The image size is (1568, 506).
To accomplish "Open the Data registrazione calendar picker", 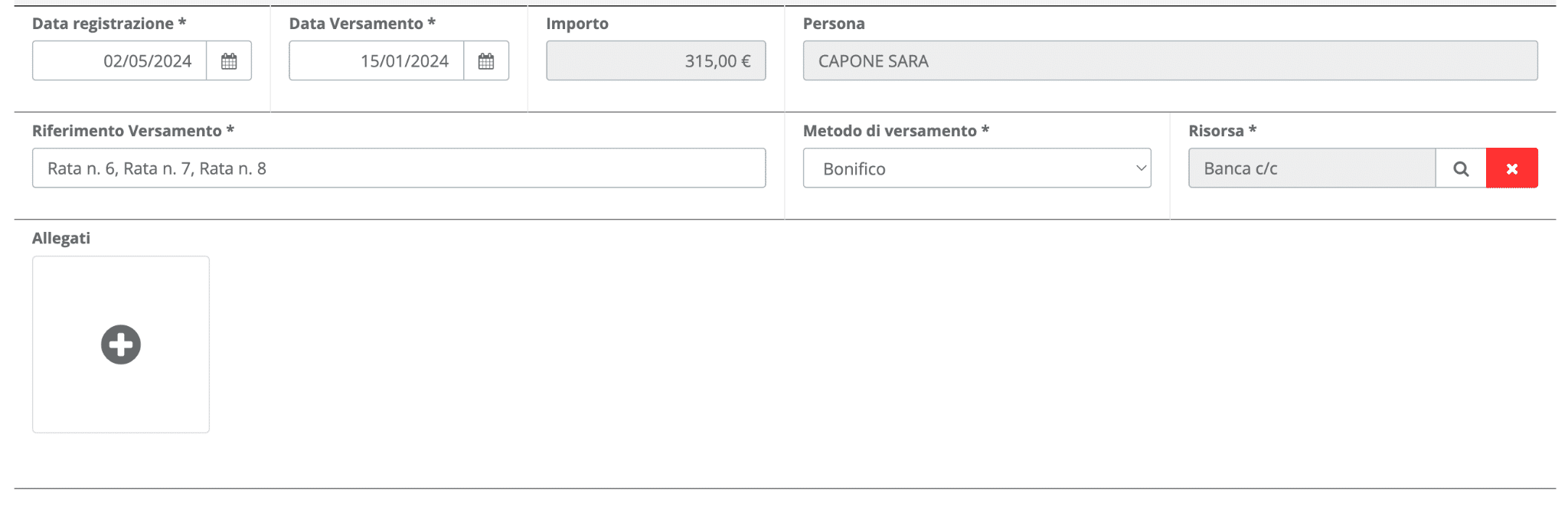I will (x=229, y=60).
